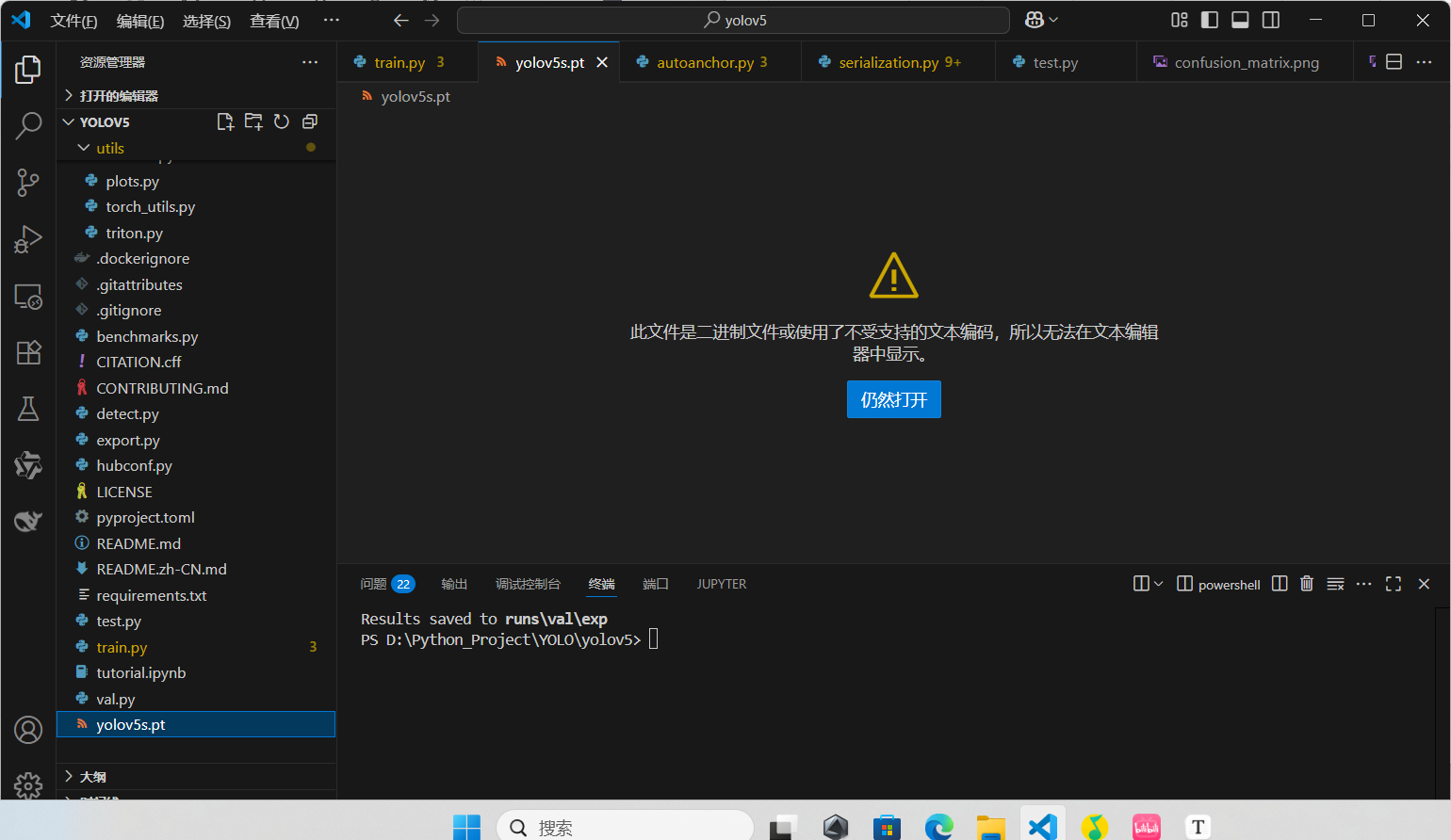Expand the Open Editors section
This screenshot has height=840, width=1451.
tap(196, 96)
